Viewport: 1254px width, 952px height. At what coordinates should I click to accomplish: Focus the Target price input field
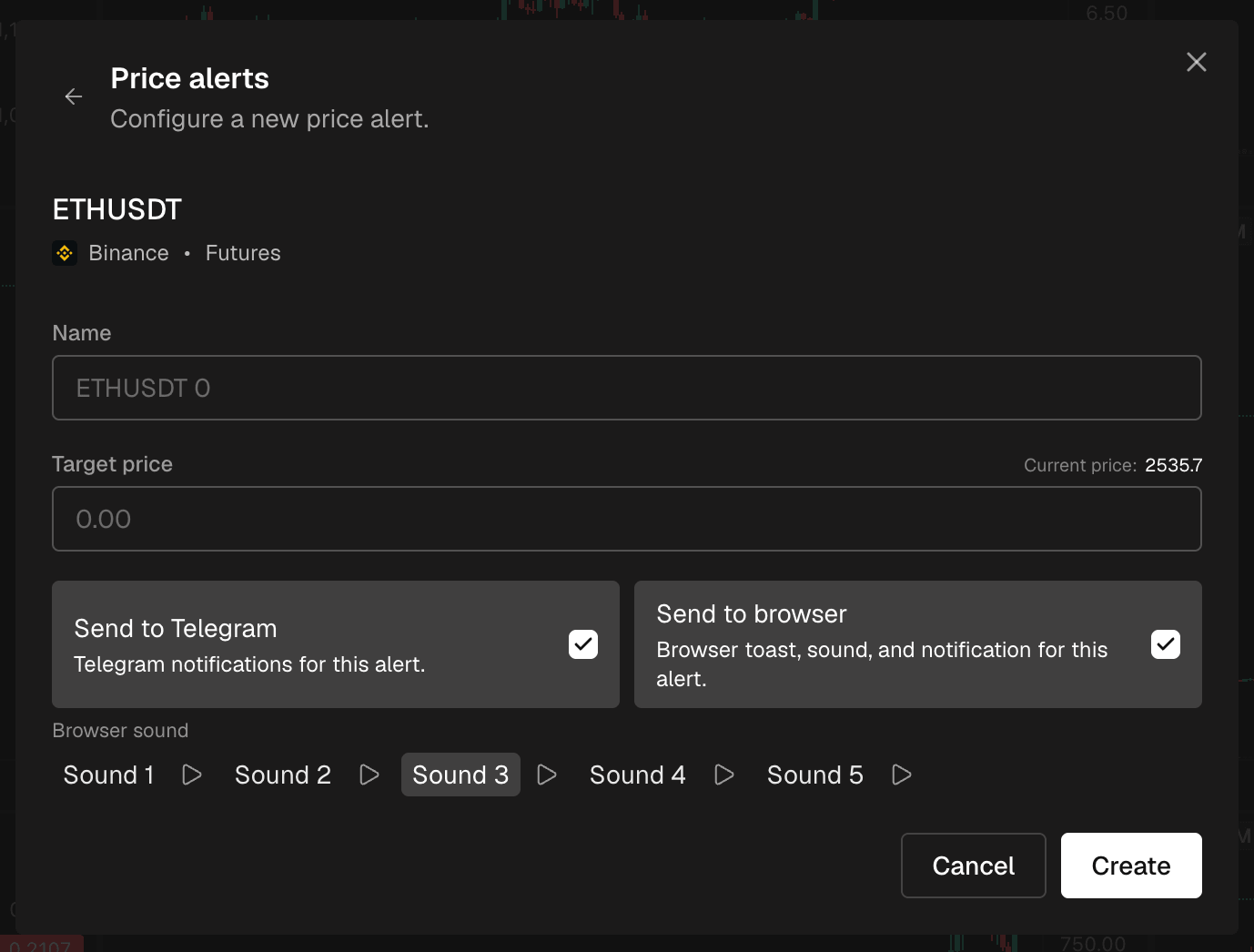click(627, 519)
